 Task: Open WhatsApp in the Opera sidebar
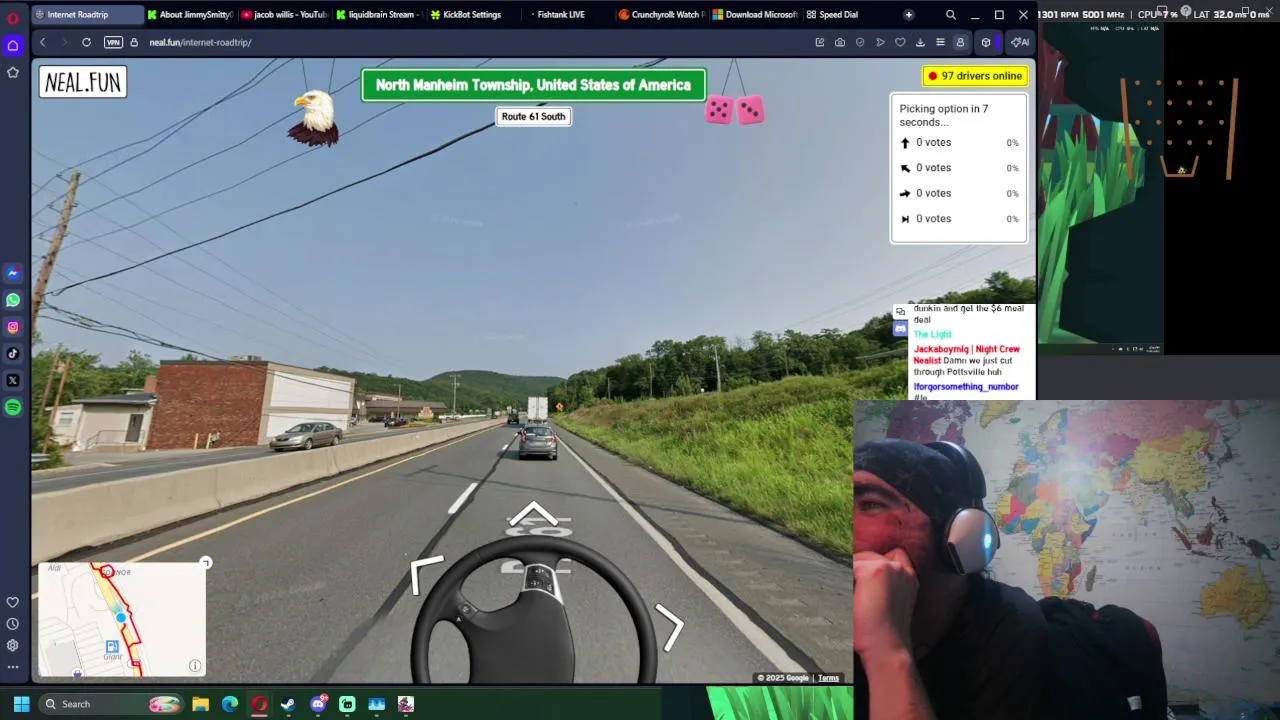[13, 300]
